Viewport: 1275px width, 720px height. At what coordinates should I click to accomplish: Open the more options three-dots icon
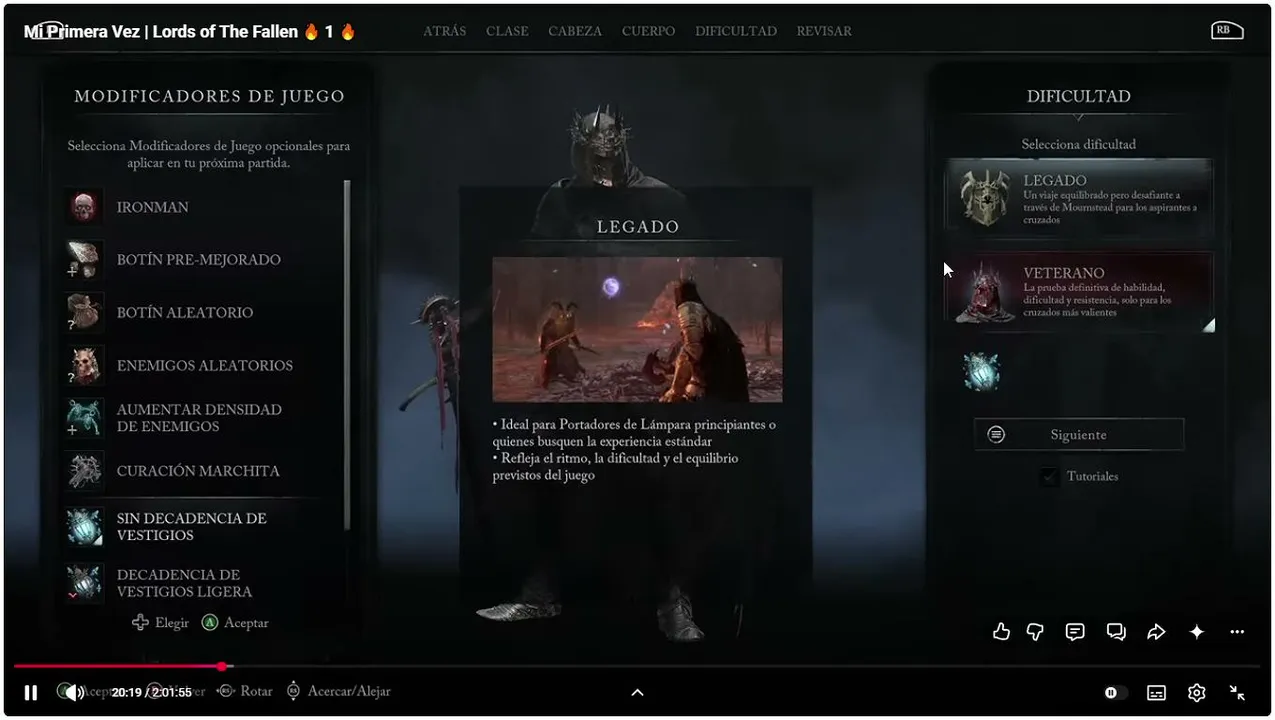pos(1237,632)
